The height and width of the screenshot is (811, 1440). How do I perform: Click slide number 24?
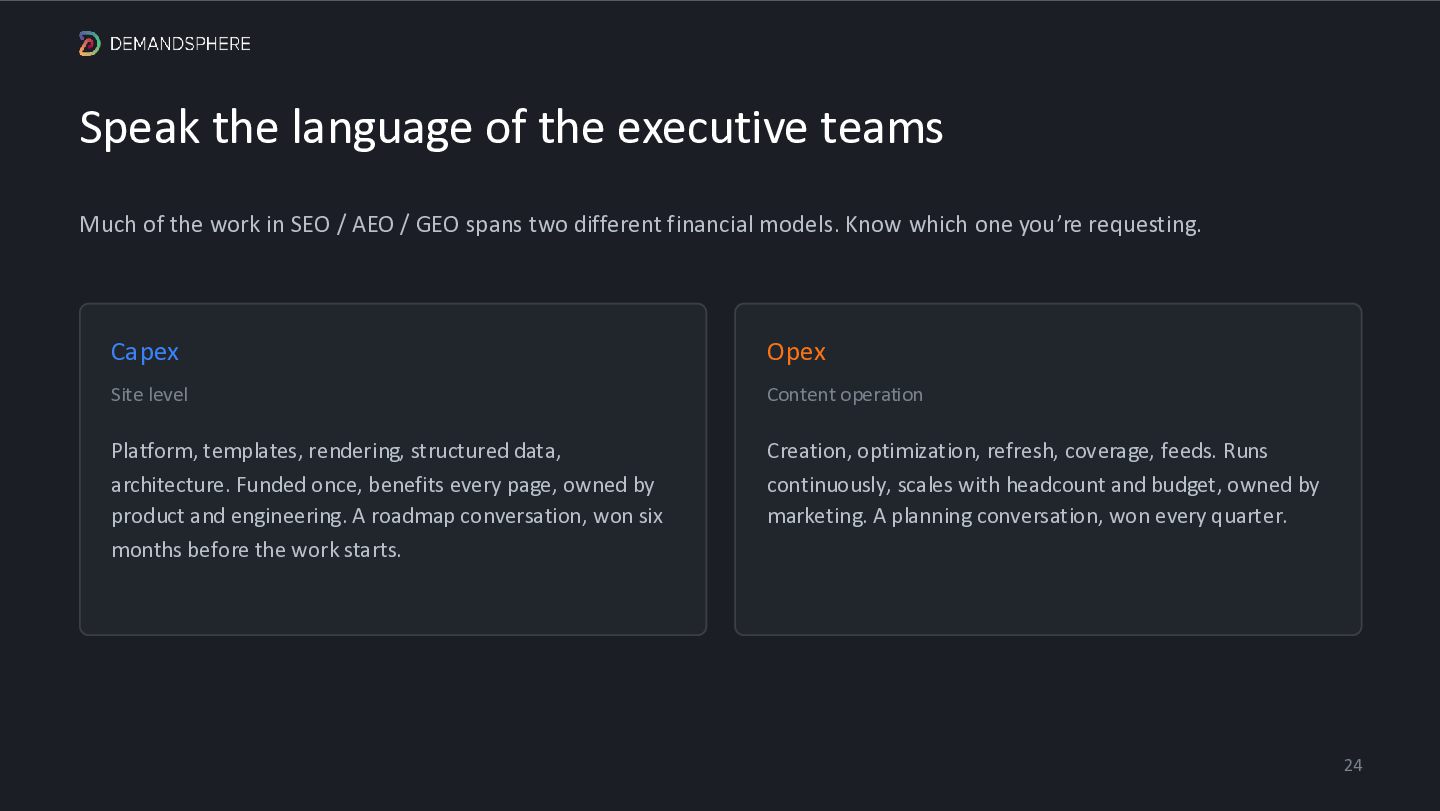(x=1353, y=765)
